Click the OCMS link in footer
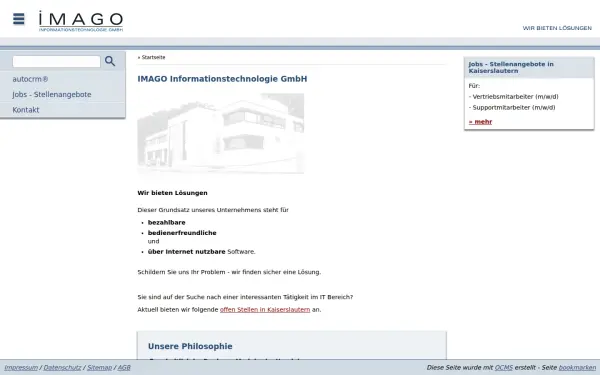 point(504,368)
